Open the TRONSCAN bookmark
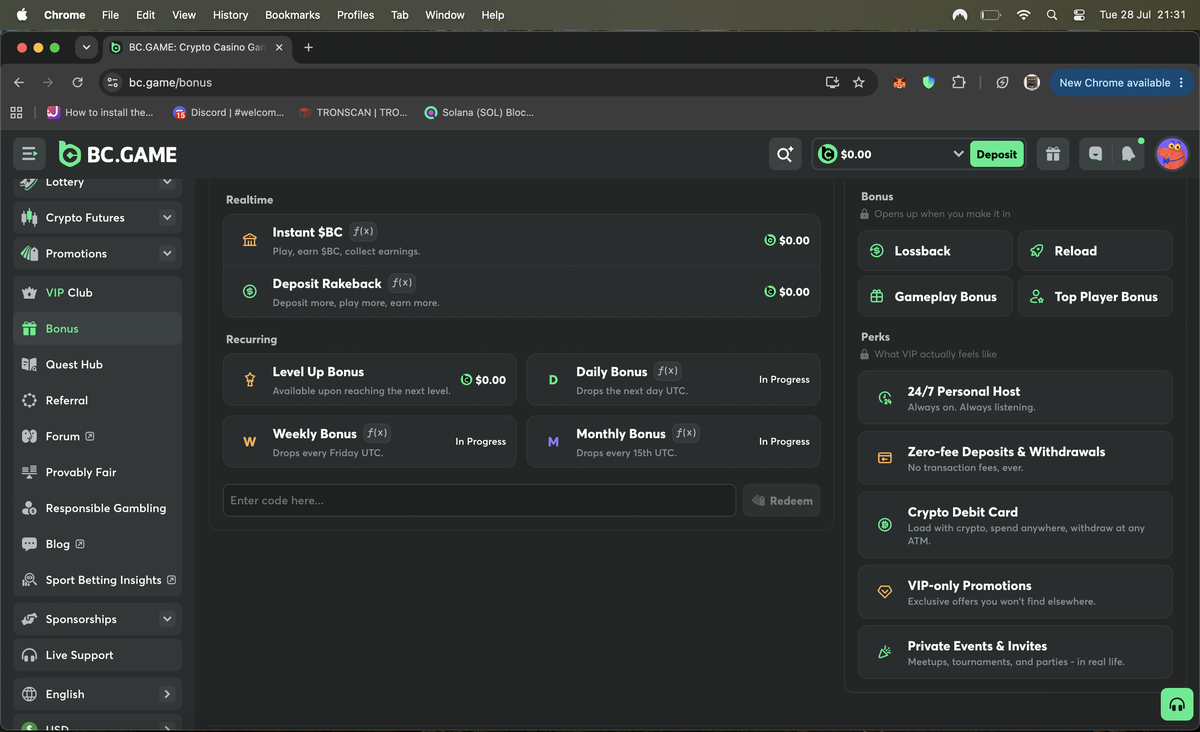Image resolution: width=1200 pixels, height=732 pixels. point(353,112)
